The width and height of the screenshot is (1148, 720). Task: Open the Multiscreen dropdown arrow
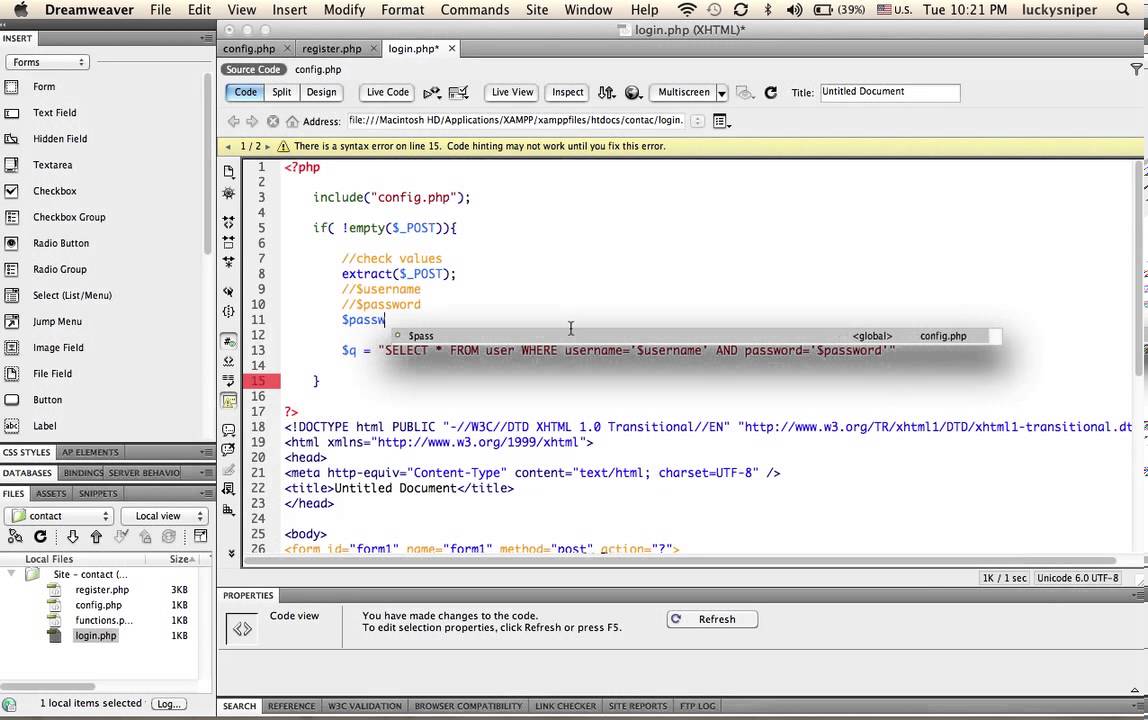(722, 93)
